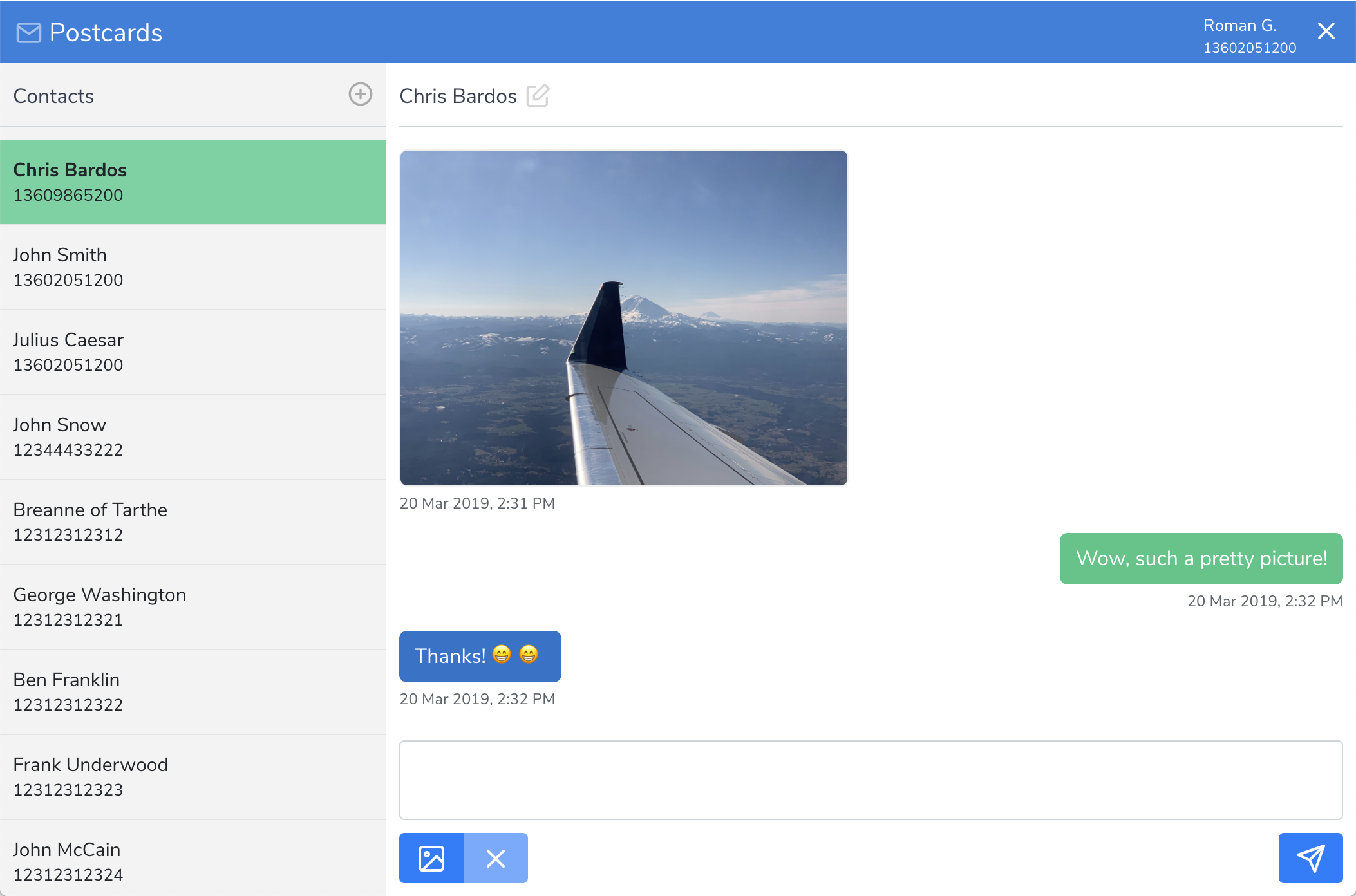Send the message with paper plane icon
1356x896 pixels.
coord(1310,858)
